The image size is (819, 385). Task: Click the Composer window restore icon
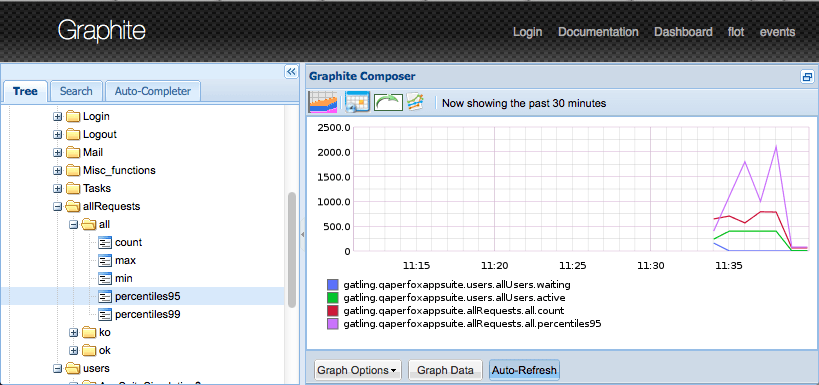(x=807, y=77)
